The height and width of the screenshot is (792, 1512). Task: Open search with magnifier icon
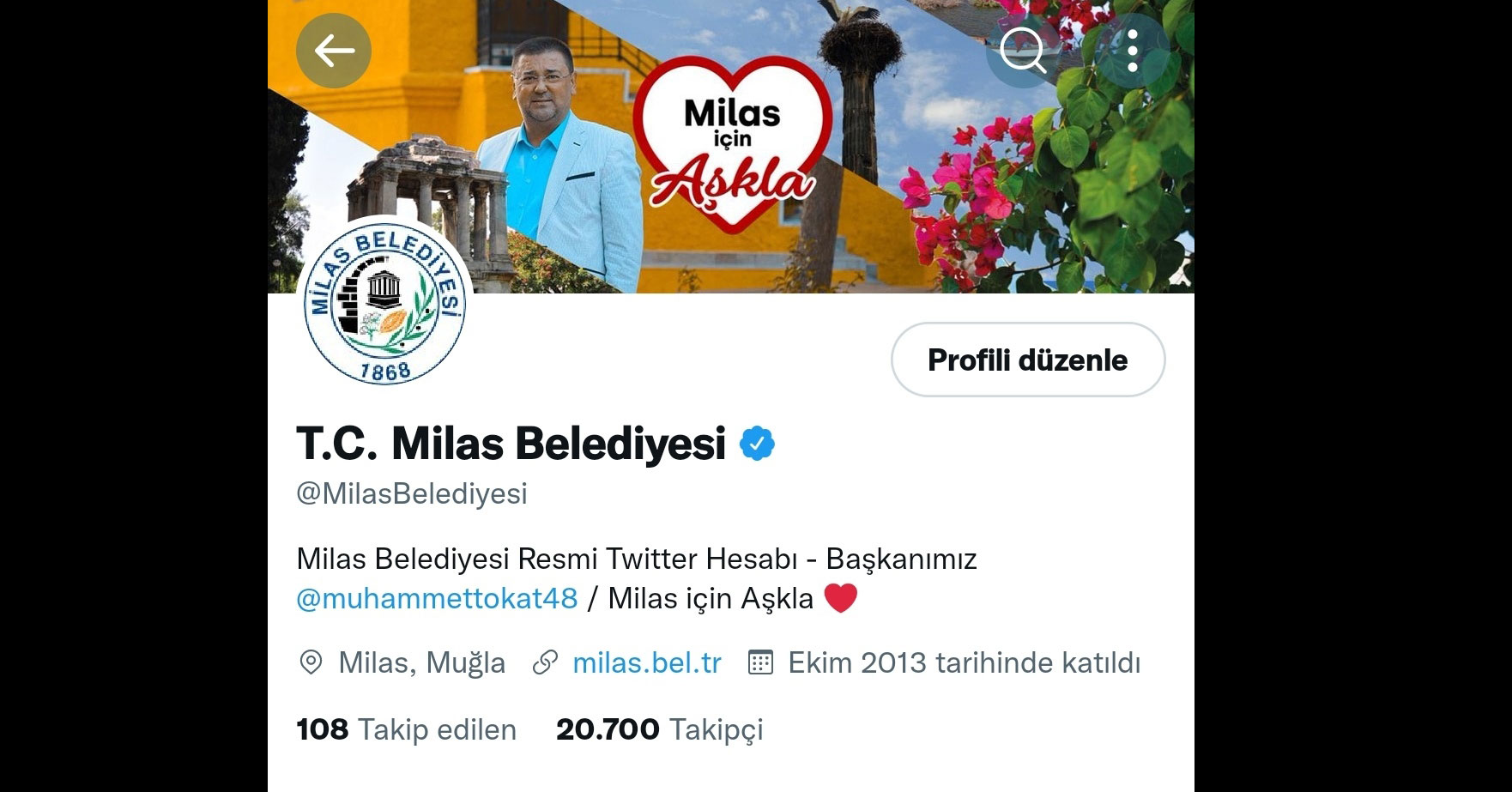(1023, 51)
